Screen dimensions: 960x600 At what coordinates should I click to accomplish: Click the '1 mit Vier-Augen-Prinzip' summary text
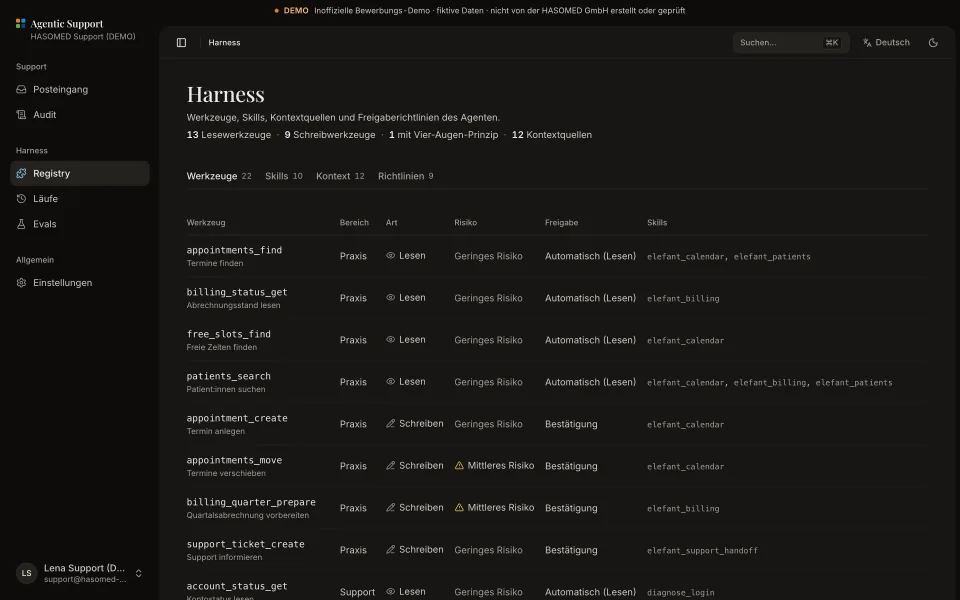point(443,135)
